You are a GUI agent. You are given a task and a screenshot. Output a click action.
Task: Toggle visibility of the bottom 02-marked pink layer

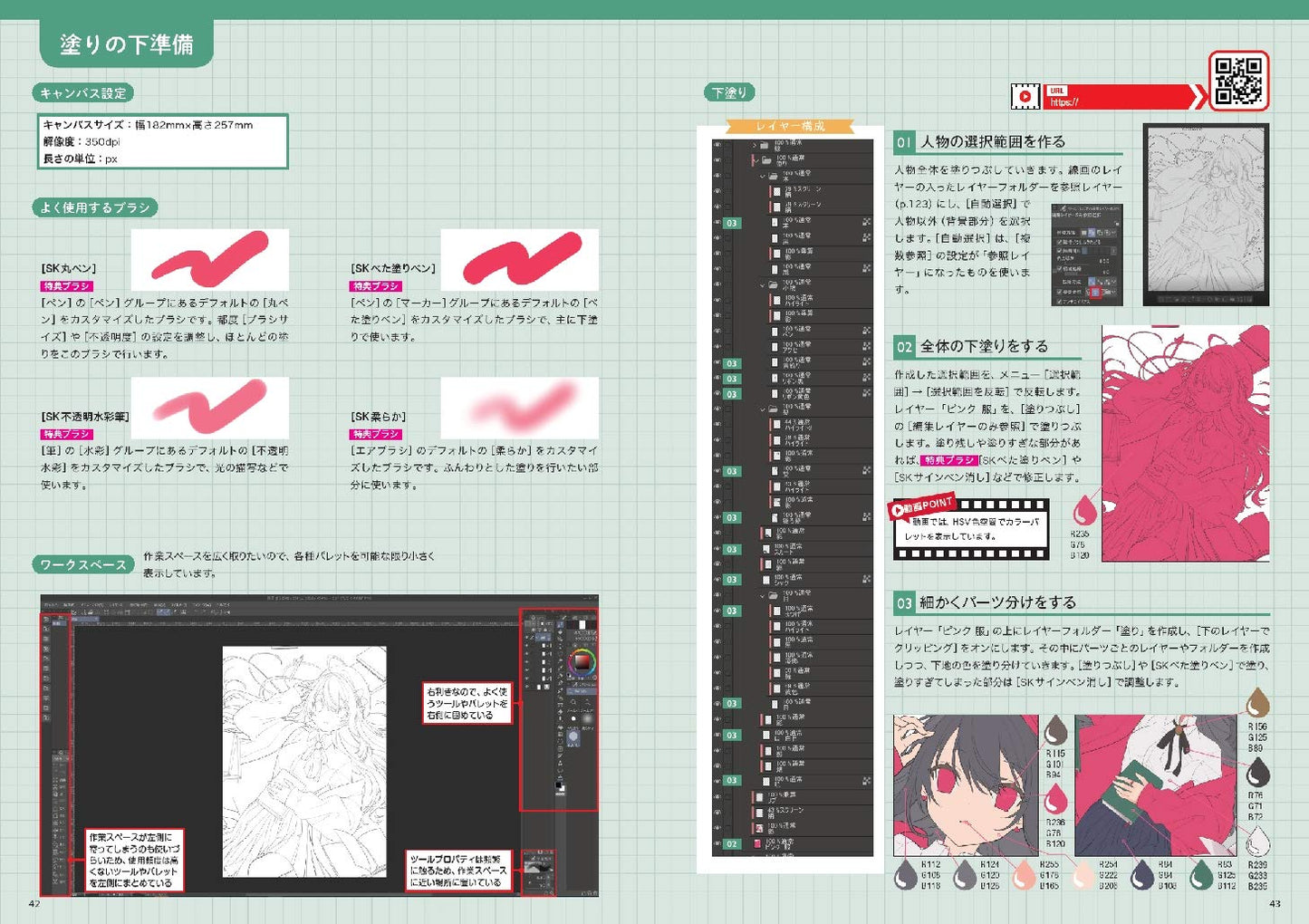[x=717, y=843]
